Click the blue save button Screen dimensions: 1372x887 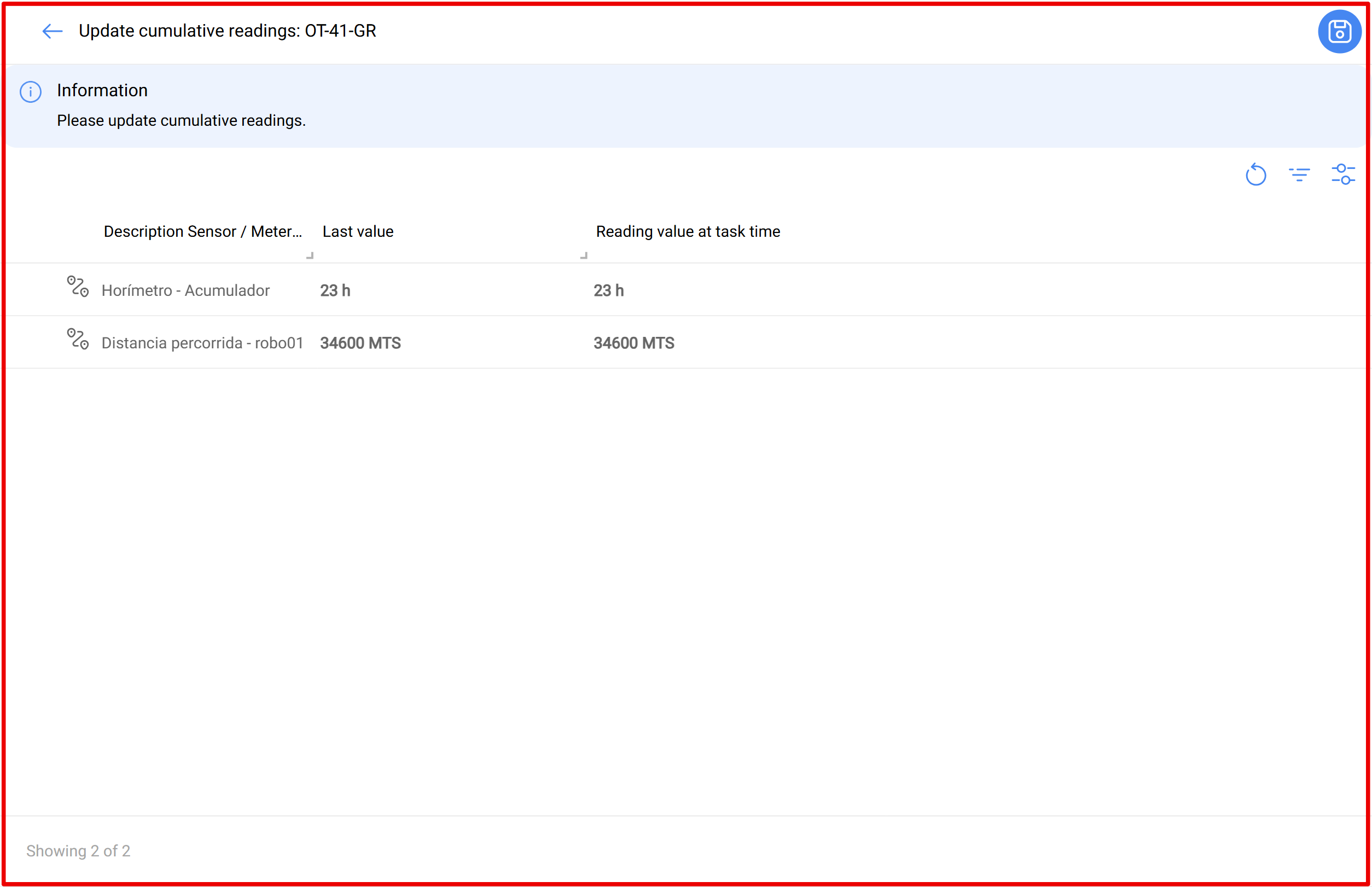point(1339,32)
